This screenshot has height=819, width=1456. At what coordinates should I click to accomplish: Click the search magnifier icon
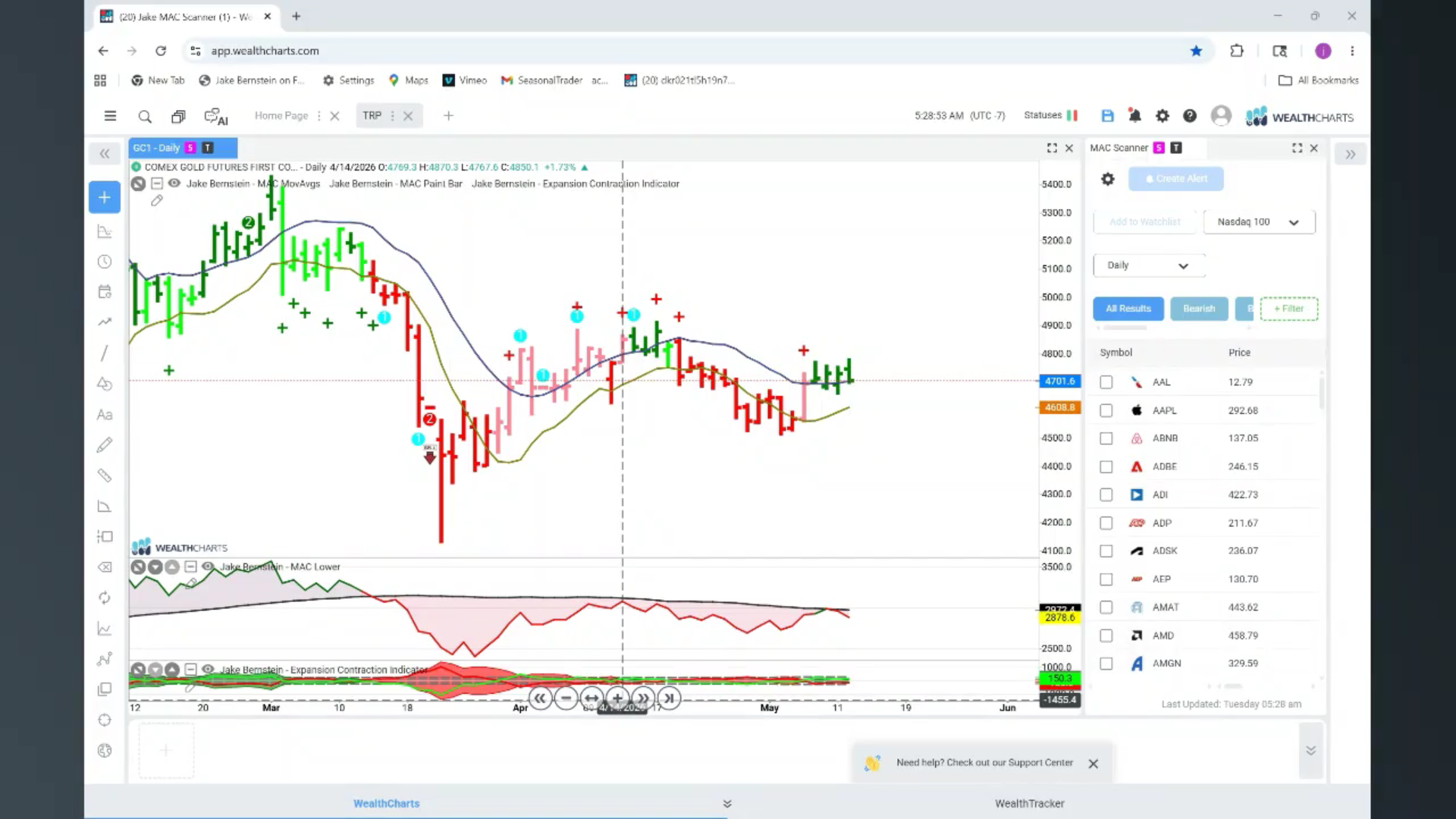tap(144, 116)
